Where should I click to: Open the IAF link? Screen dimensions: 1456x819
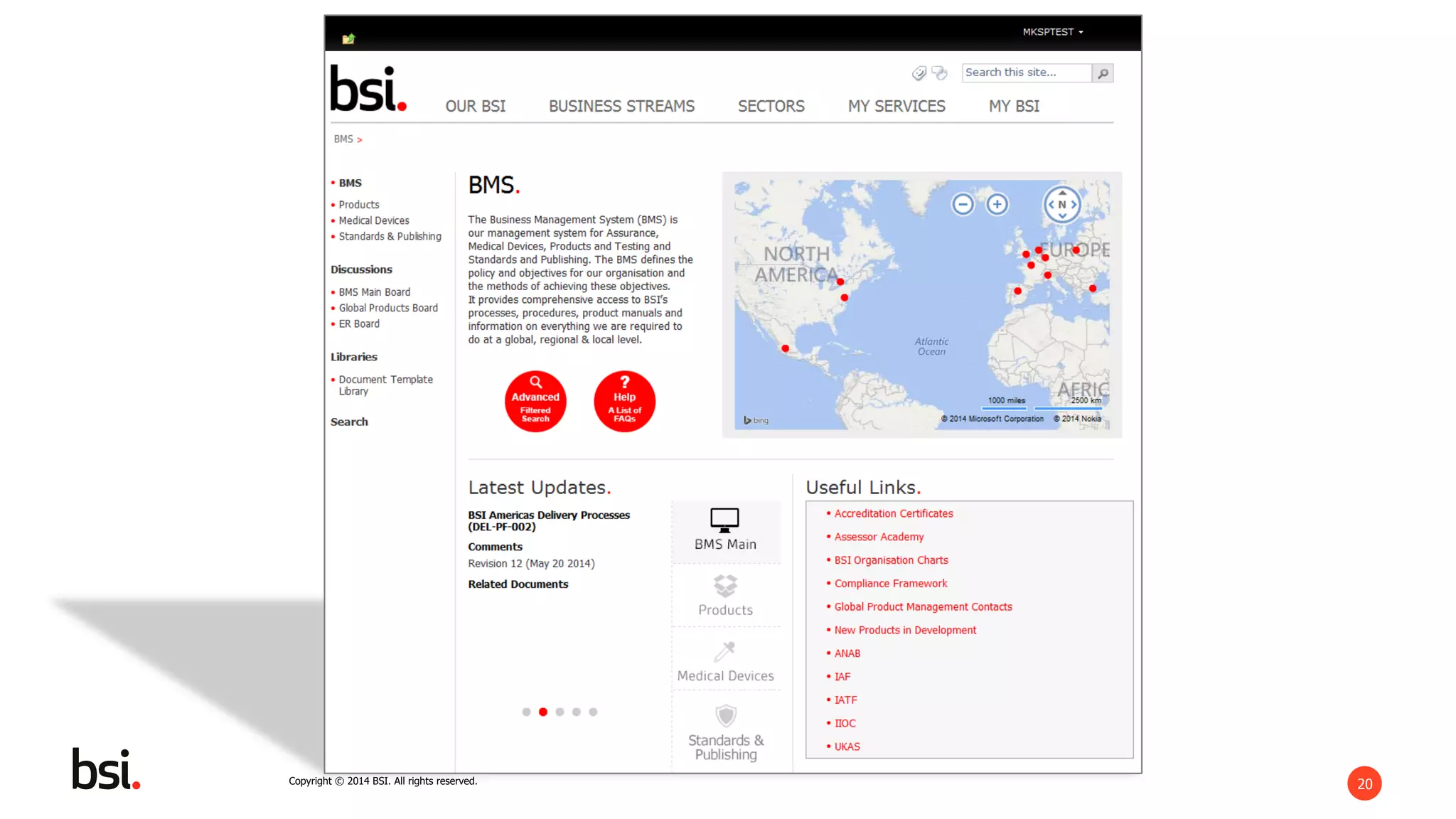(x=842, y=677)
